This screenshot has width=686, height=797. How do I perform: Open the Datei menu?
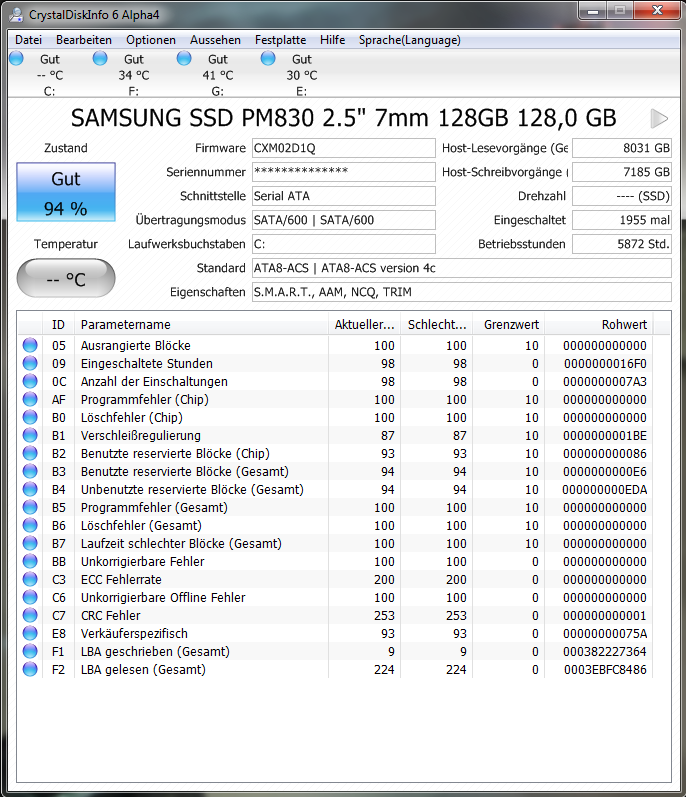(x=28, y=40)
